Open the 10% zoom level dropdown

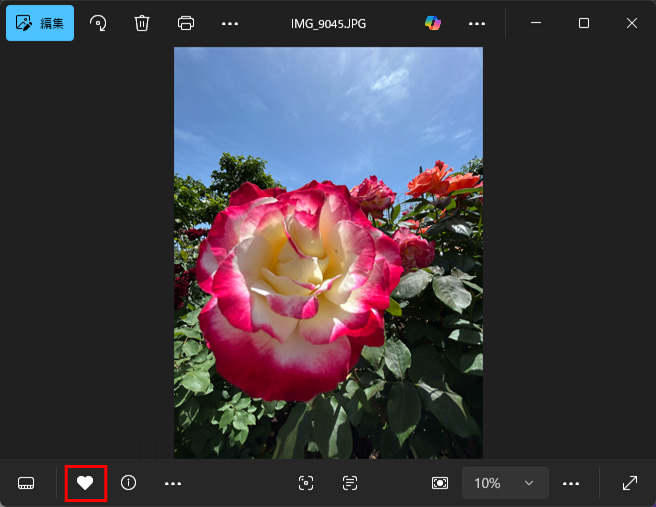pyautogui.click(x=505, y=483)
